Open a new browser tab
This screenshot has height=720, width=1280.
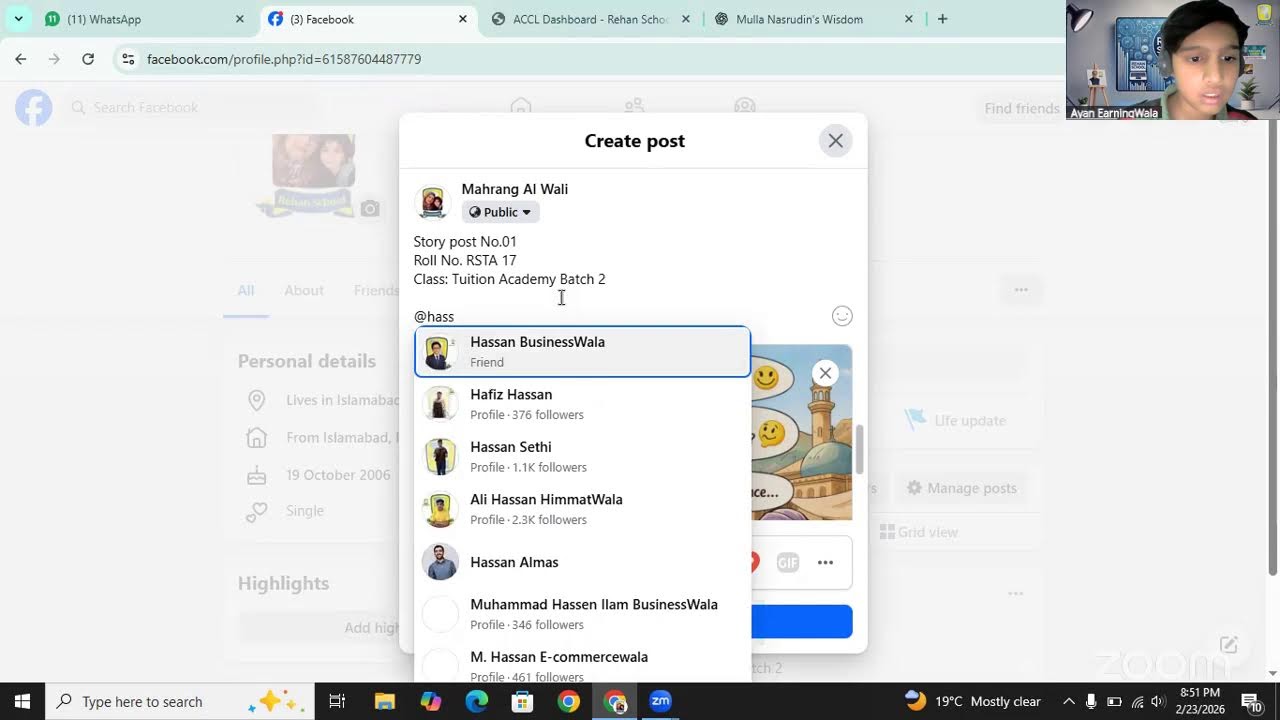tap(942, 19)
